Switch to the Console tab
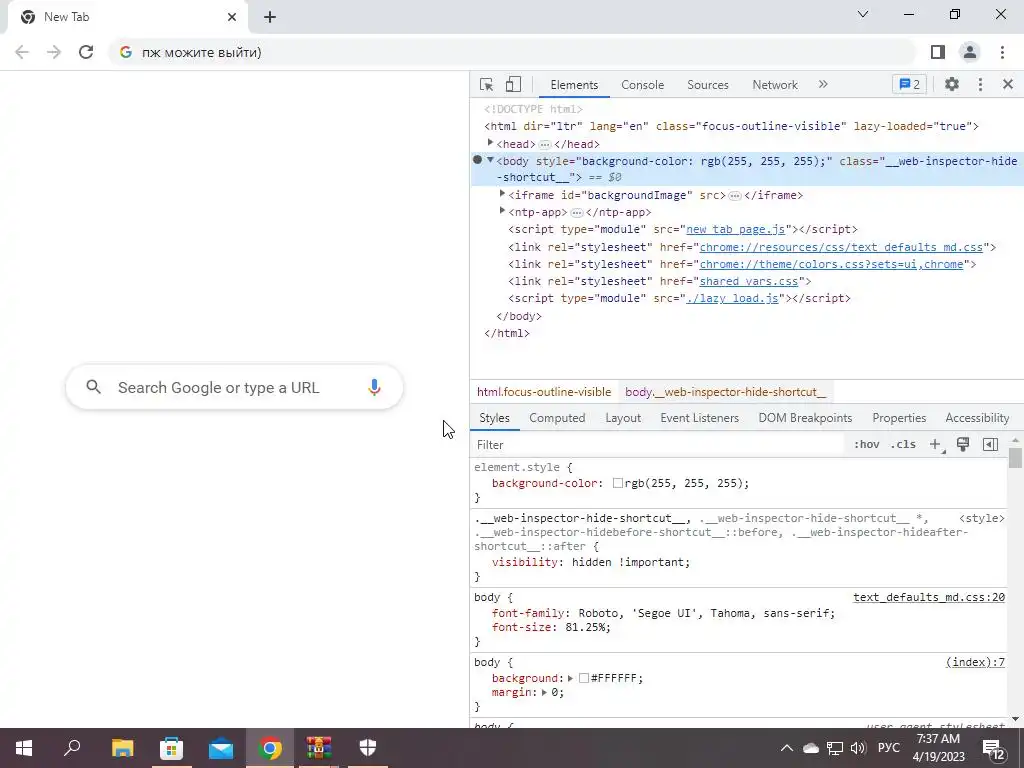The height and width of the screenshot is (768, 1024). tap(643, 85)
